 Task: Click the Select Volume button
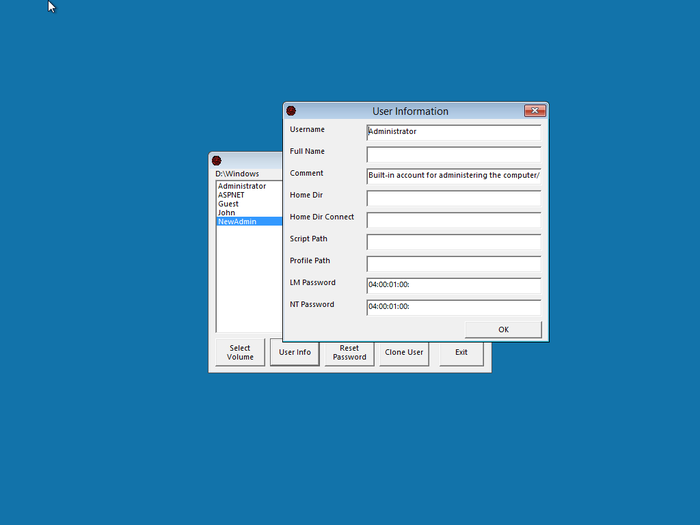click(x=240, y=352)
